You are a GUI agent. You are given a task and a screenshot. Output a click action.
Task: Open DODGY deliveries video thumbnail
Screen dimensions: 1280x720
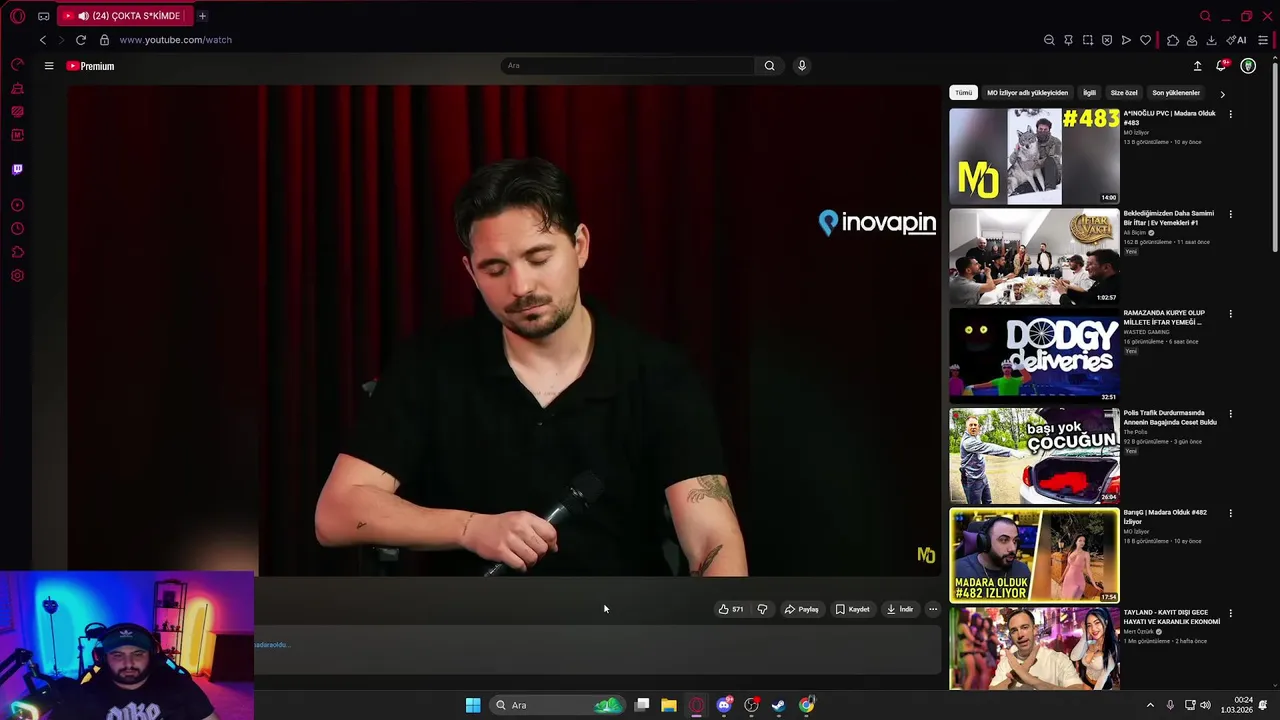1034,355
